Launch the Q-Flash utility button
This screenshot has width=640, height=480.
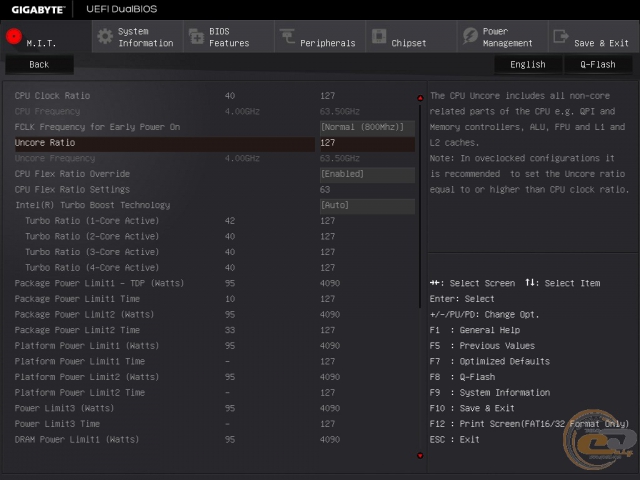(598, 64)
